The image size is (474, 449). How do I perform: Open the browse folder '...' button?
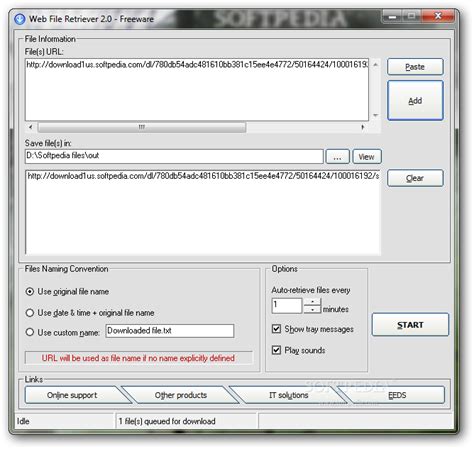click(x=337, y=157)
